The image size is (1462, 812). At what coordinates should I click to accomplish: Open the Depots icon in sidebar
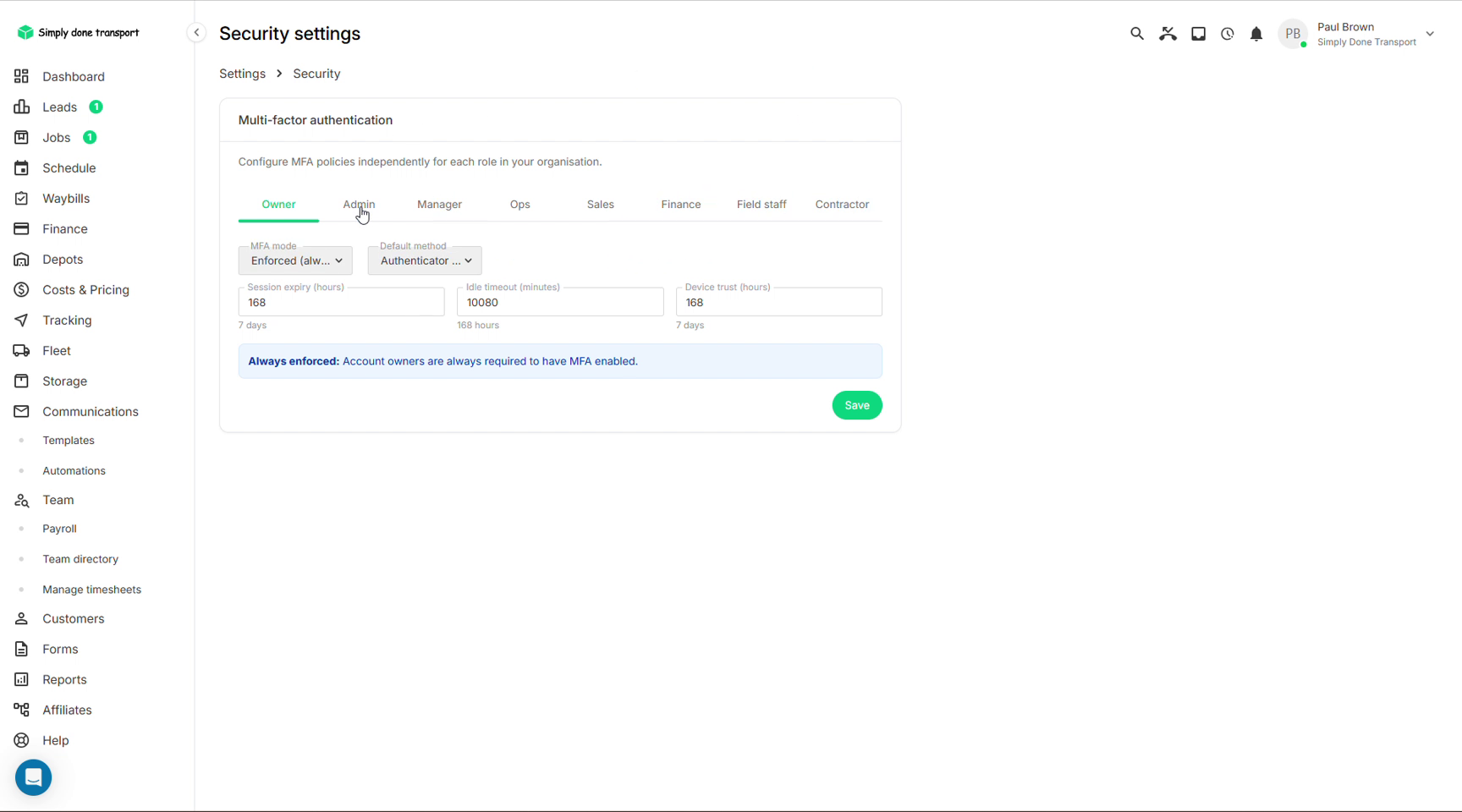tap(21, 259)
